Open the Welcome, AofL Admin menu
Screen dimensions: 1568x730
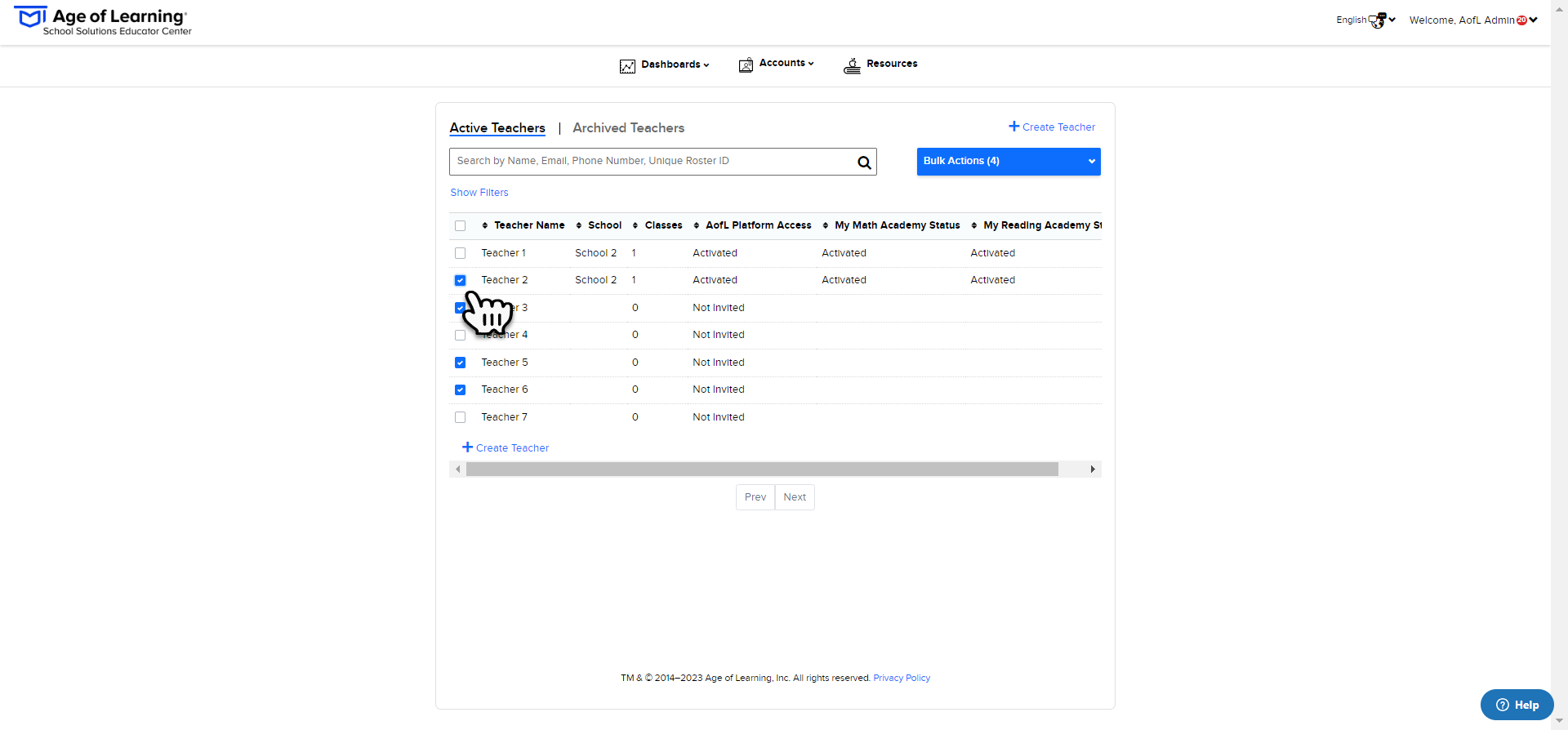tap(1473, 20)
